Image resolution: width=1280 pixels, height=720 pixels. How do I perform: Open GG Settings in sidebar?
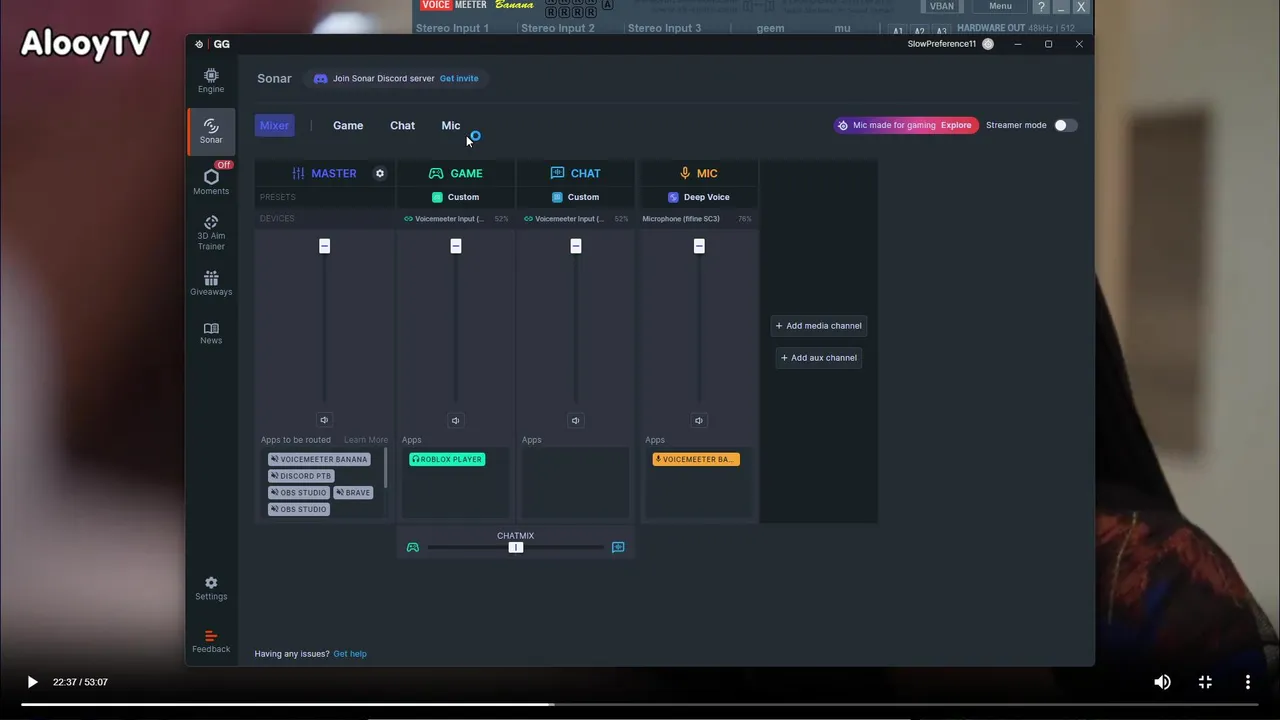pos(211,588)
